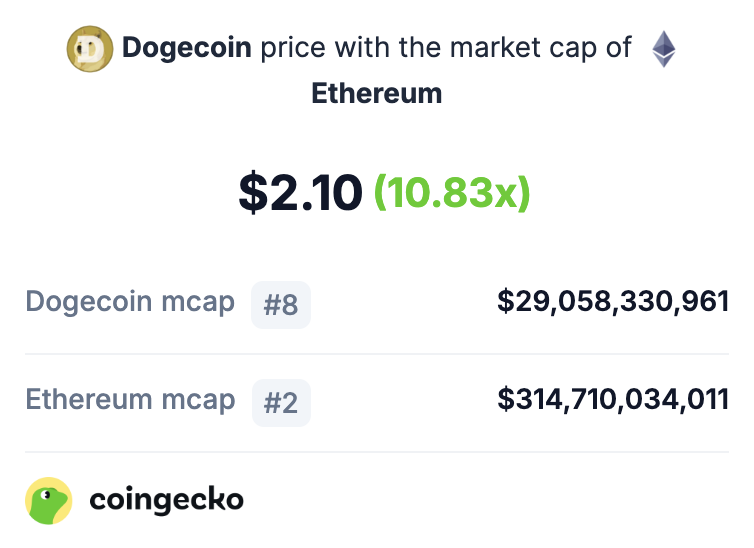Click the green 10.83x multiplier
The width and height of the screenshot is (754, 548).
(452, 193)
